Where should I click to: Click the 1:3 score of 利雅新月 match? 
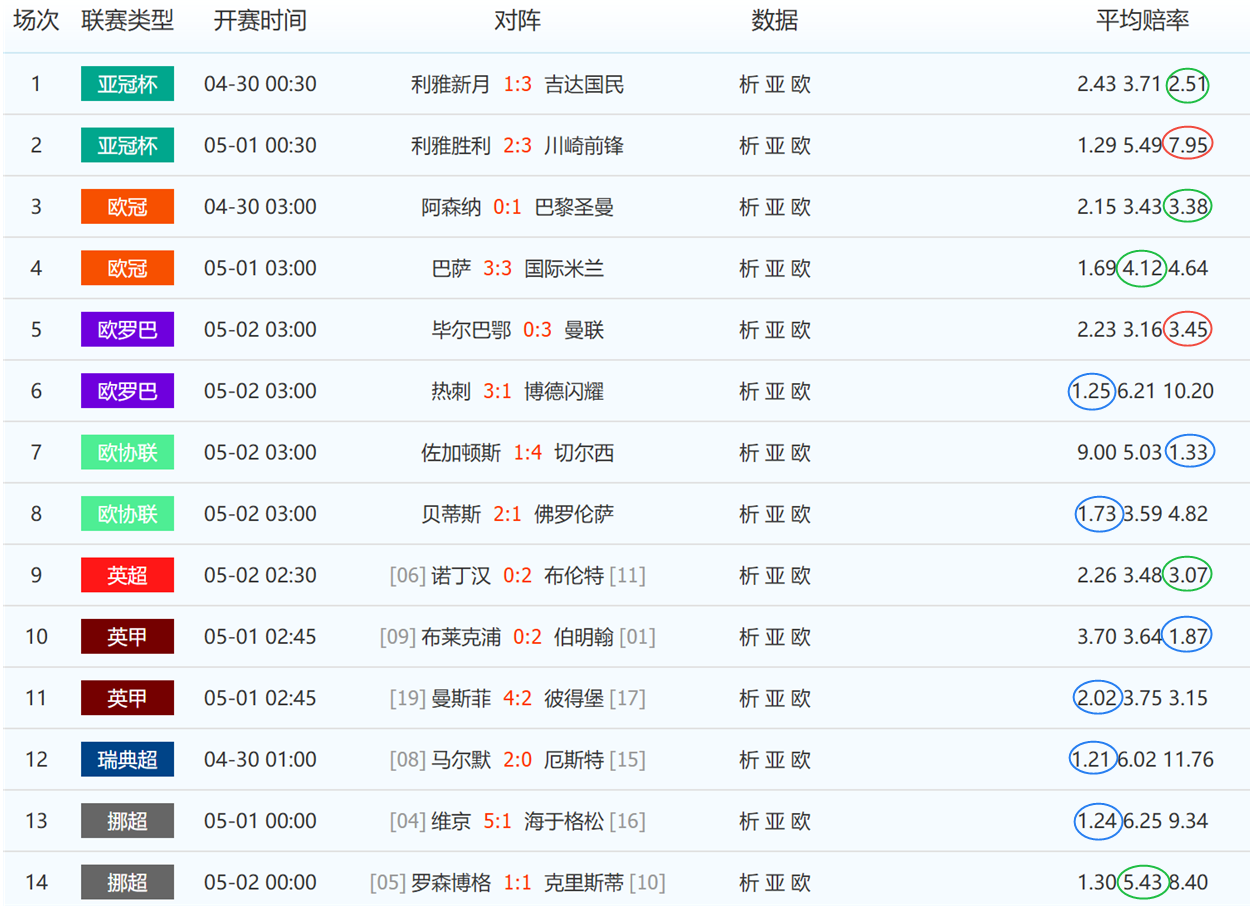pyautogui.click(x=517, y=85)
